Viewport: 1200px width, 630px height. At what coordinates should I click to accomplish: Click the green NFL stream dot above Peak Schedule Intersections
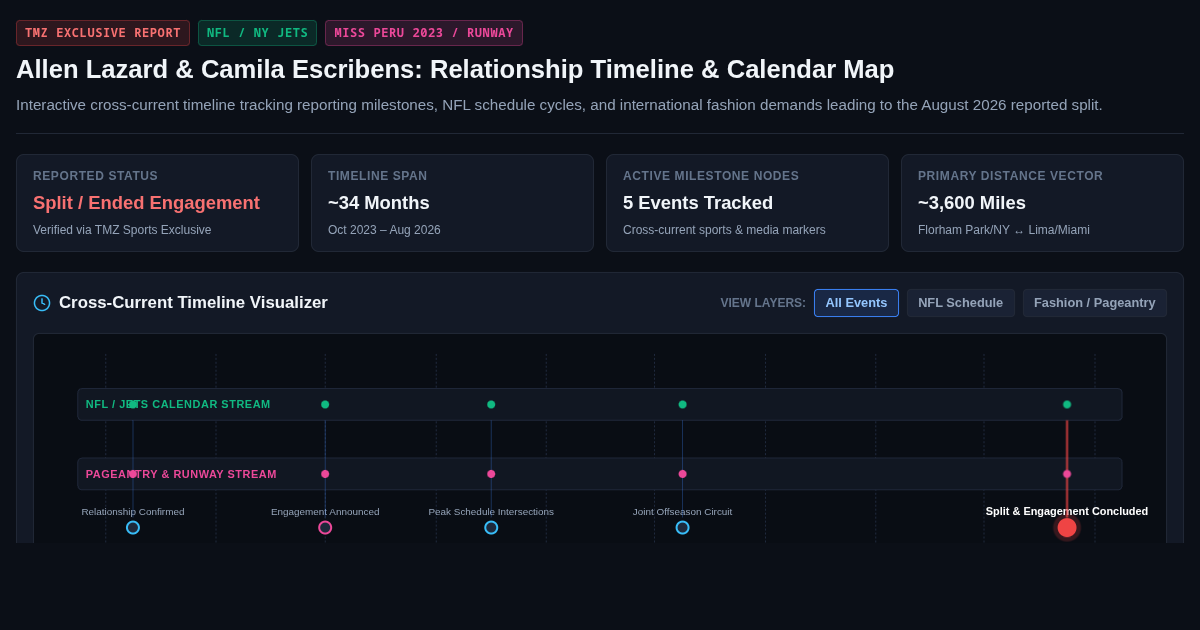click(491, 404)
